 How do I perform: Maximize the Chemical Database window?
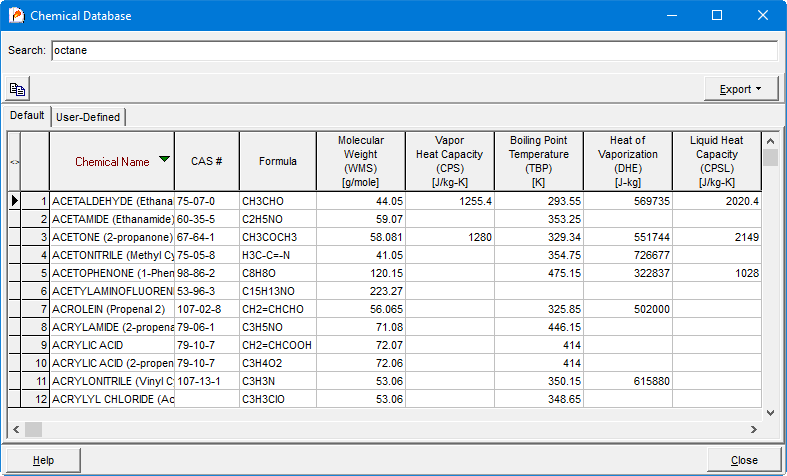coord(717,15)
